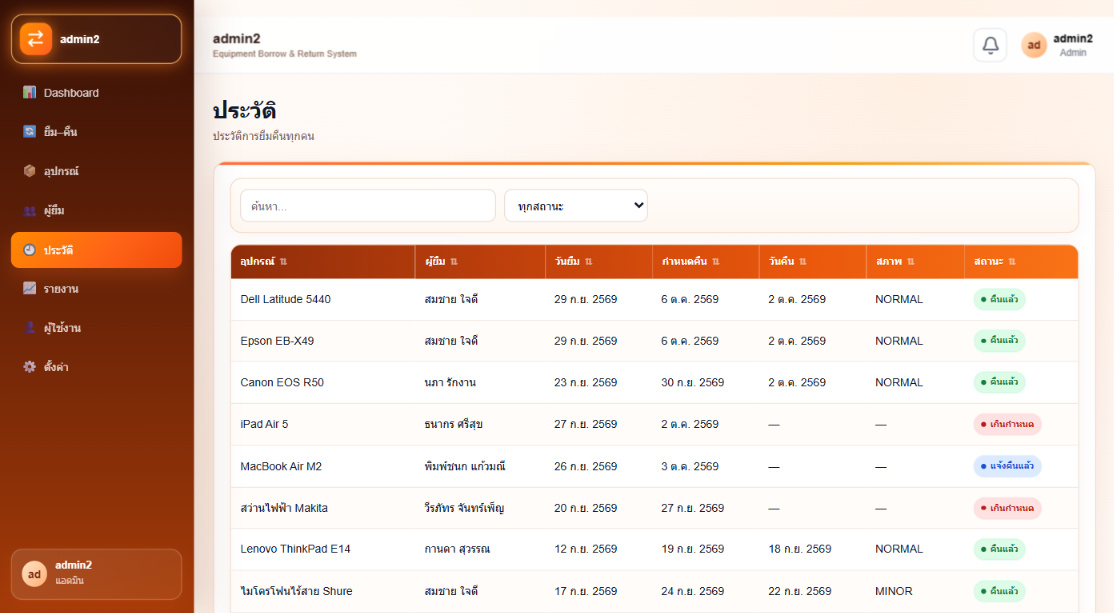Open the ตั้งค่า menu item
The image size is (1114, 613).
[97, 367]
